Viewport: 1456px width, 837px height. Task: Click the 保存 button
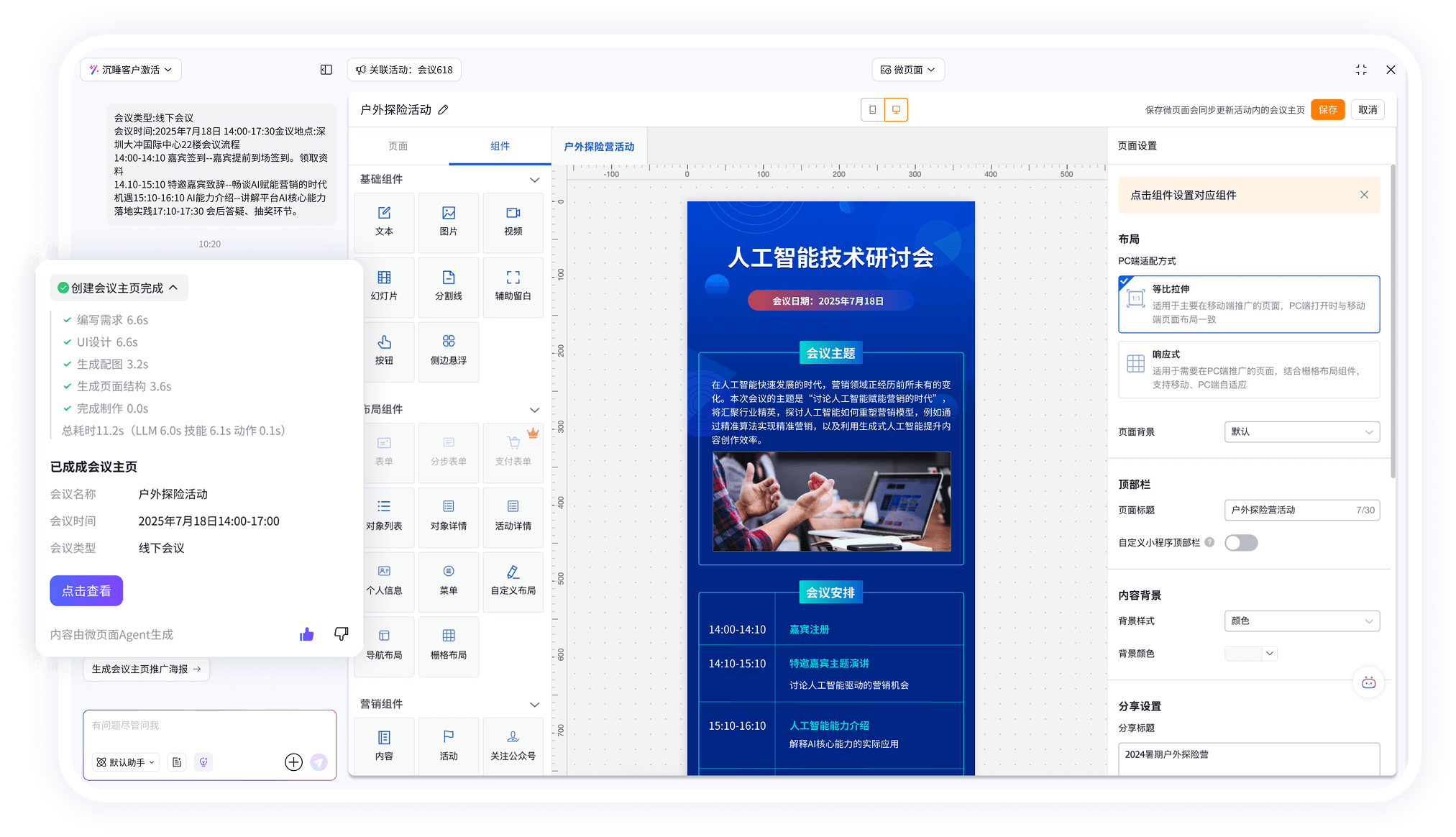coord(1327,109)
